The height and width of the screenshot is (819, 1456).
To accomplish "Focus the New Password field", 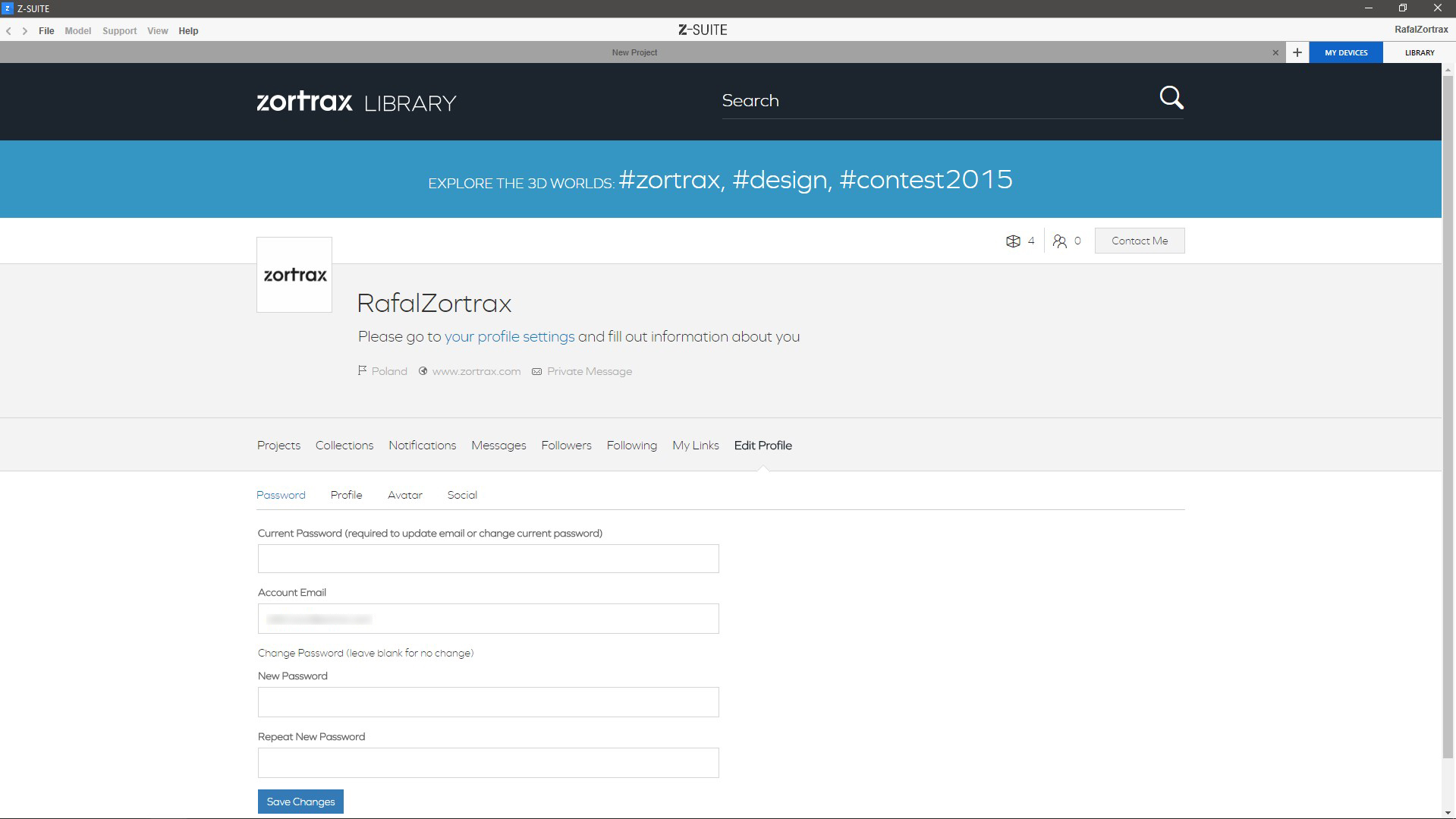I will point(488,702).
